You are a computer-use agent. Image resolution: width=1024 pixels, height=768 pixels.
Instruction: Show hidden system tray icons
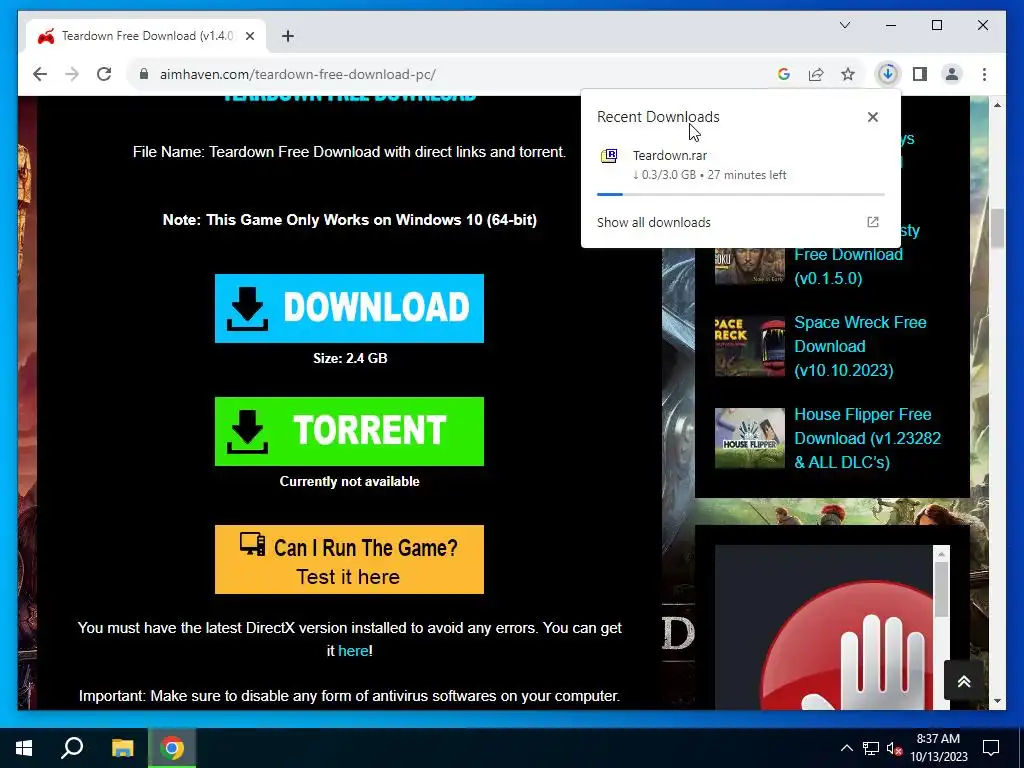pos(846,748)
